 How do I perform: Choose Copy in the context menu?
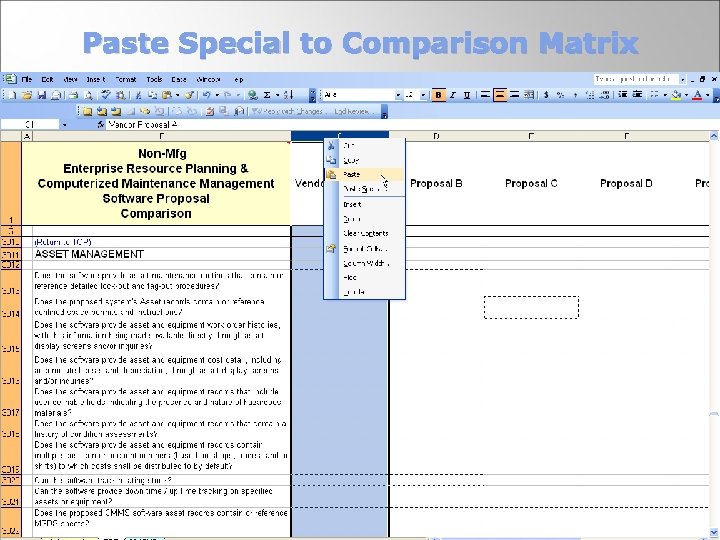coord(365,160)
